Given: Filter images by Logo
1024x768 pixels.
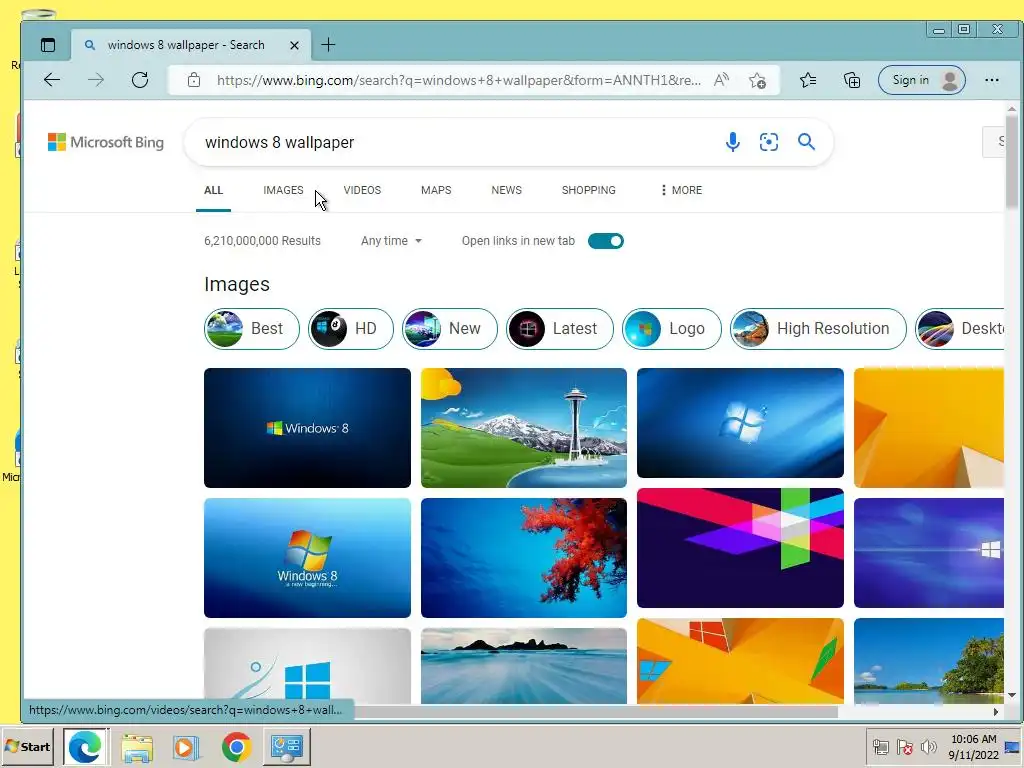Looking at the screenshot, I should pos(672,328).
